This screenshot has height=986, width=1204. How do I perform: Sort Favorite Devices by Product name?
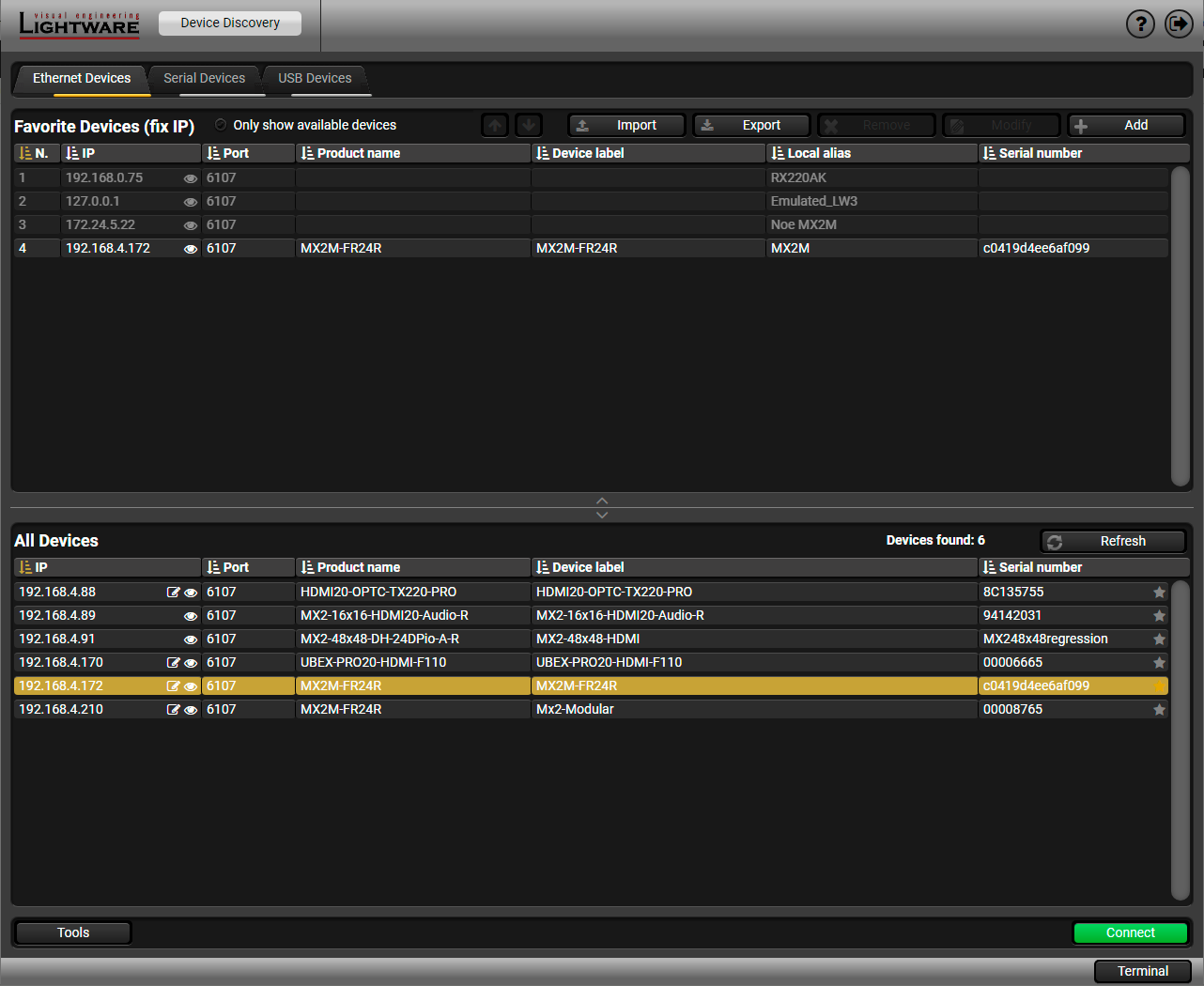(x=413, y=153)
